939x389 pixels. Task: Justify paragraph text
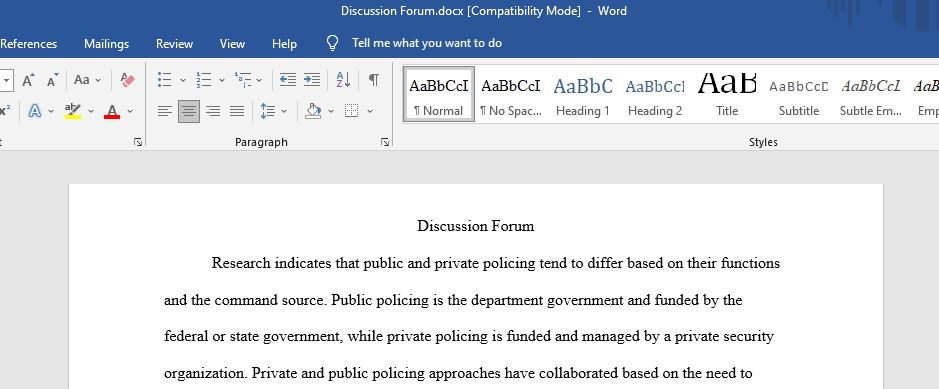tap(237, 111)
